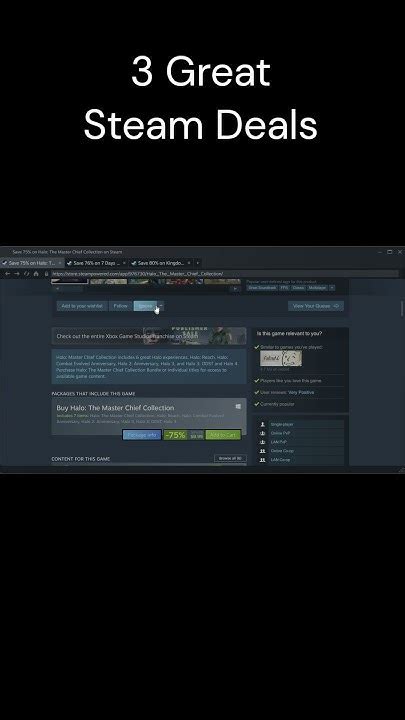Screen dimensions: 405x720
Task: Maximize the browser window
Action: coord(389,252)
